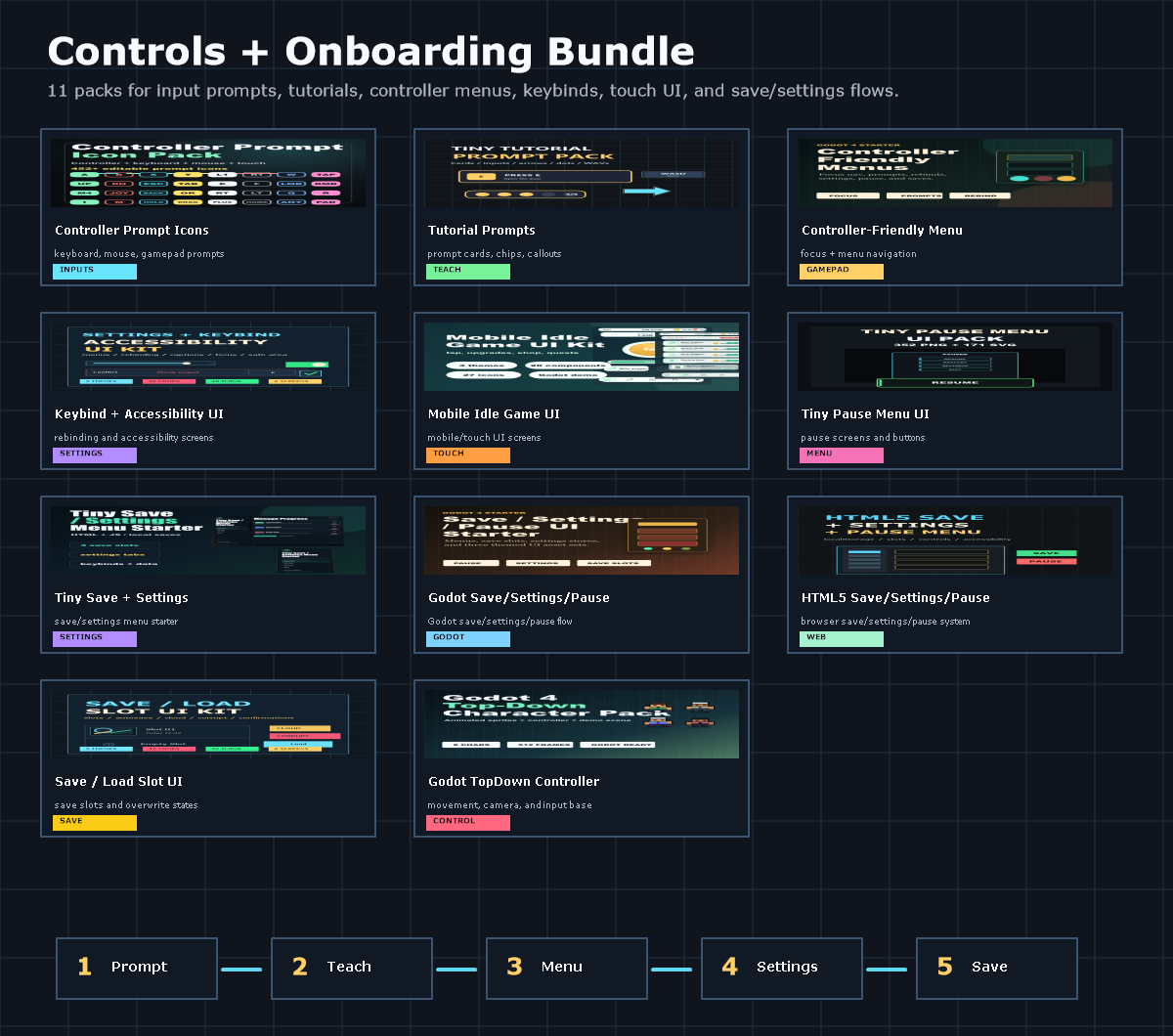Click the Keybind + Accessibility UI title
The image size is (1173, 1036).
click(139, 414)
